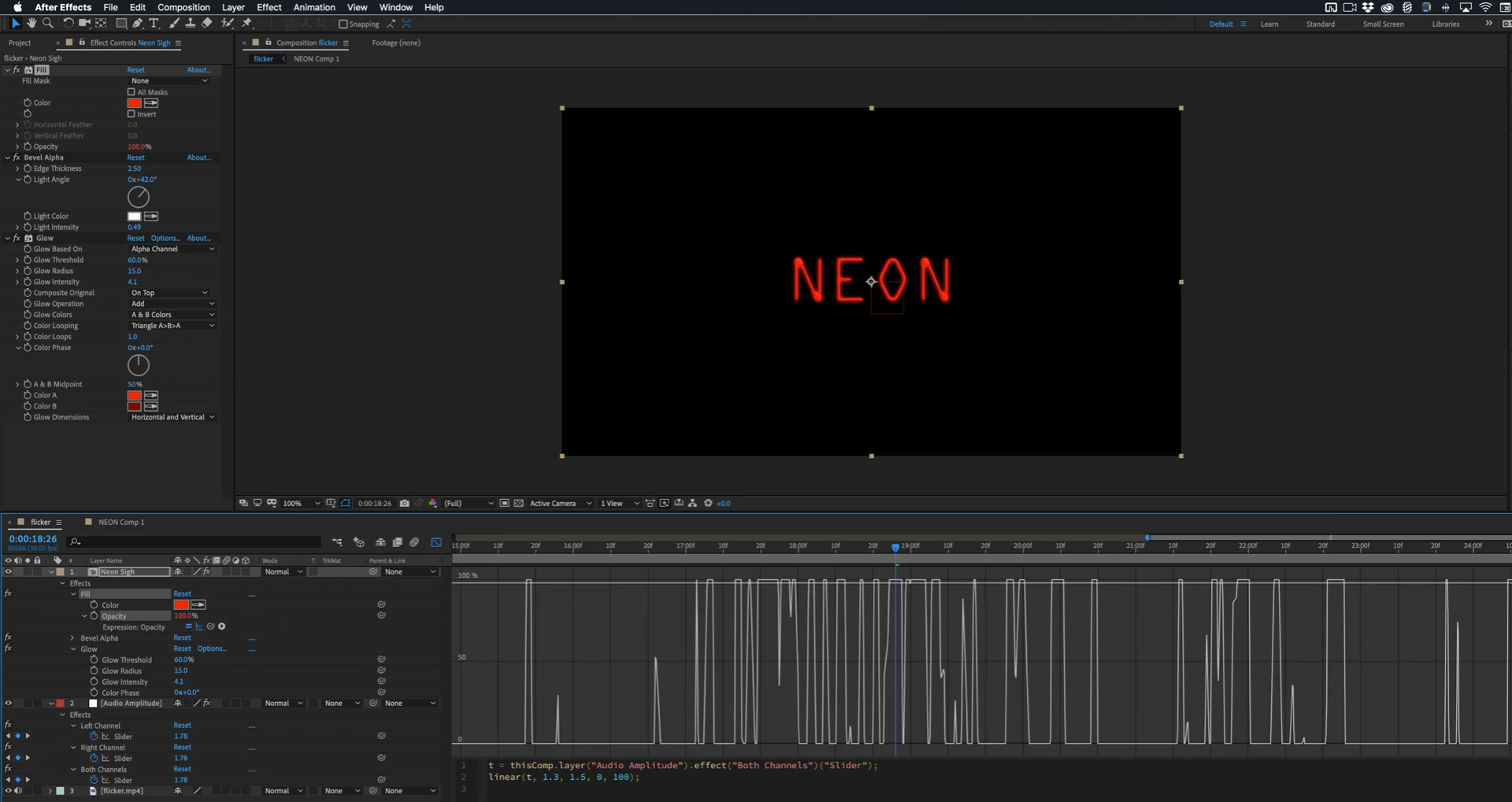Switch to the Project panel tab
This screenshot has width=1512, height=802.
[20, 43]
